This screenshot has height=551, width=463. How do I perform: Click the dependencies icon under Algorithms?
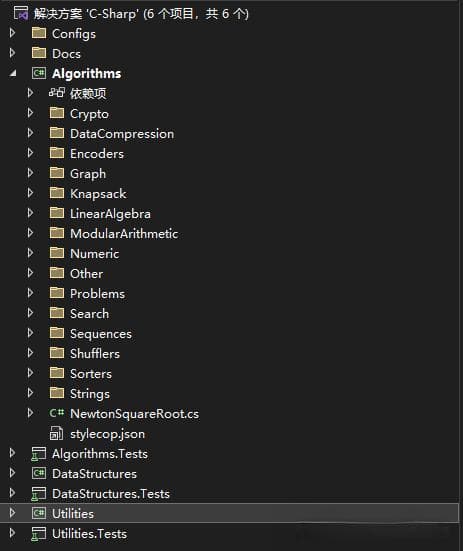coord(57,93)
